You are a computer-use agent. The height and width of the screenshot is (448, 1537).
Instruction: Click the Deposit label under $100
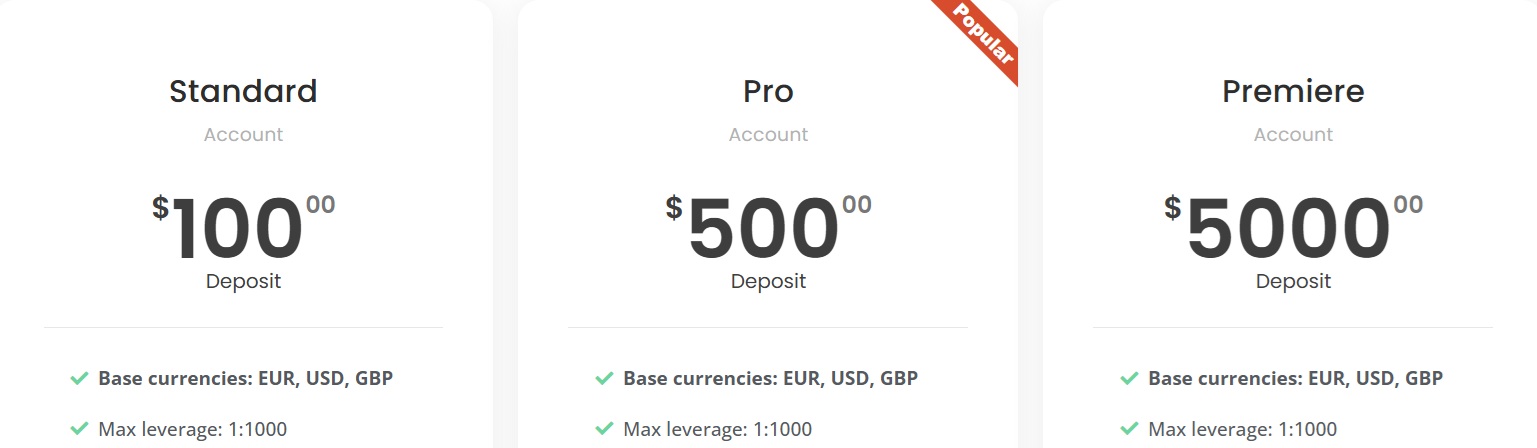pyautogui.click(x=243, y=281)
